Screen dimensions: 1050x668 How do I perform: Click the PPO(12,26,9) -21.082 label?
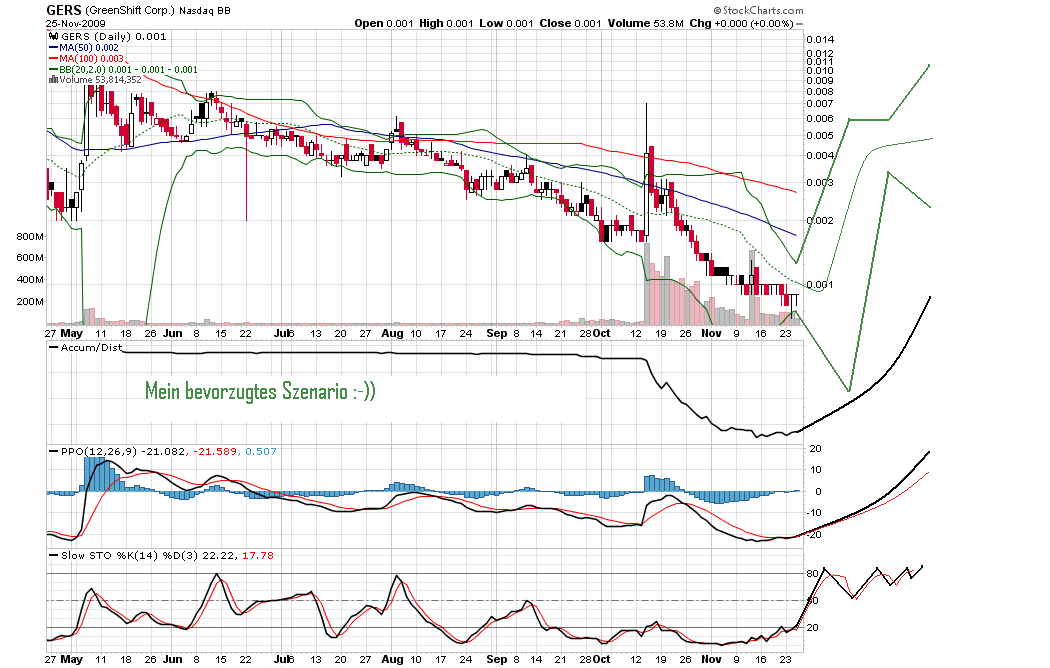123,452
